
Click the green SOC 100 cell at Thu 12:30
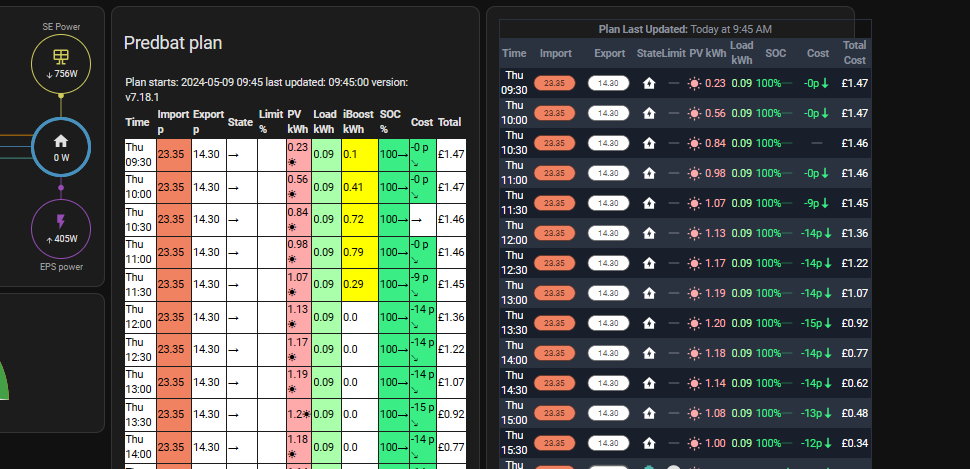pos(393,350)
